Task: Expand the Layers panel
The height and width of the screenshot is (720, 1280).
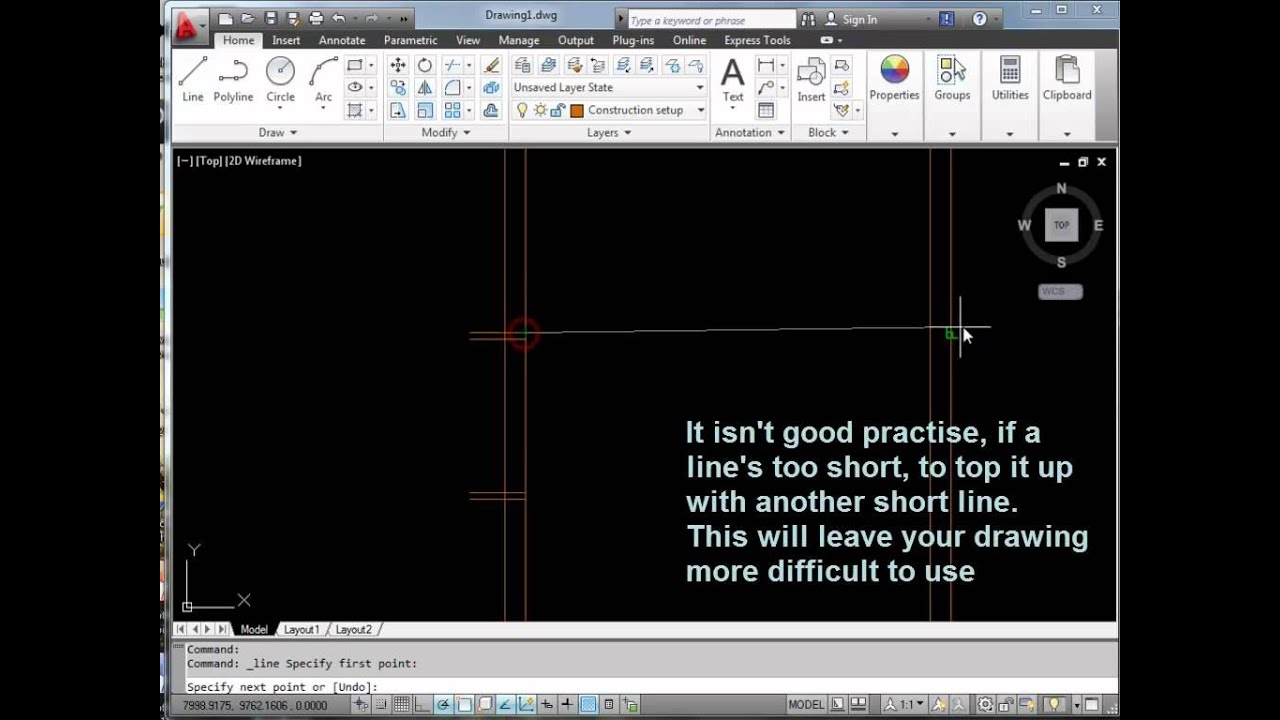Action: [x=609, y=132]
